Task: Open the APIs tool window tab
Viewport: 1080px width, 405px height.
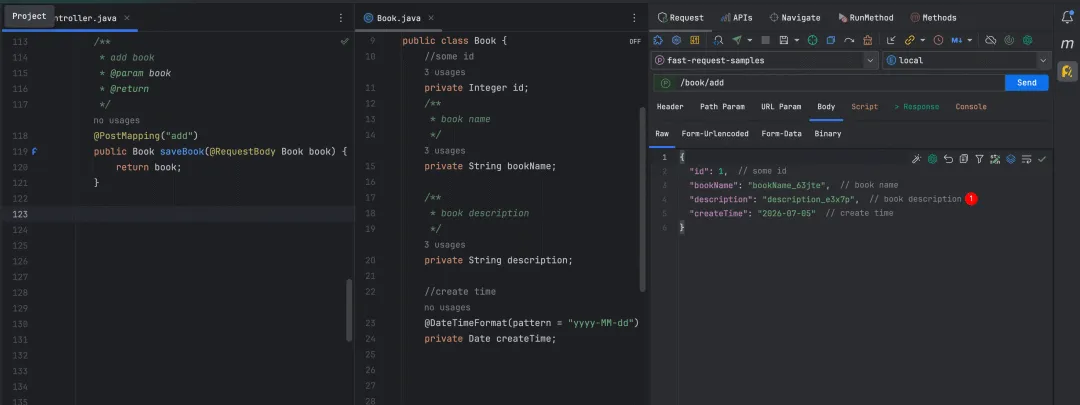Action: [736, 18]
